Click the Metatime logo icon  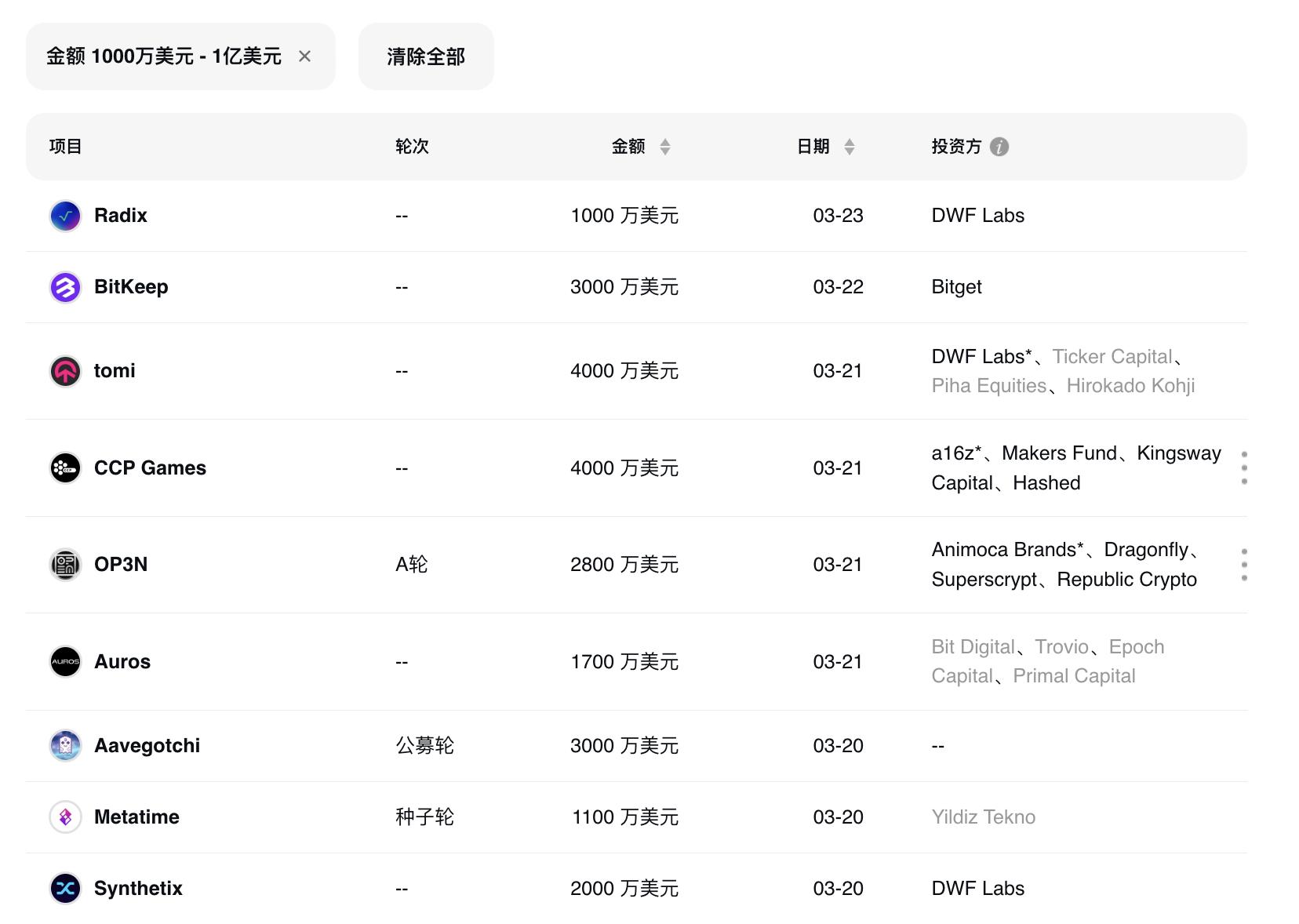click(x=65, y=817)
